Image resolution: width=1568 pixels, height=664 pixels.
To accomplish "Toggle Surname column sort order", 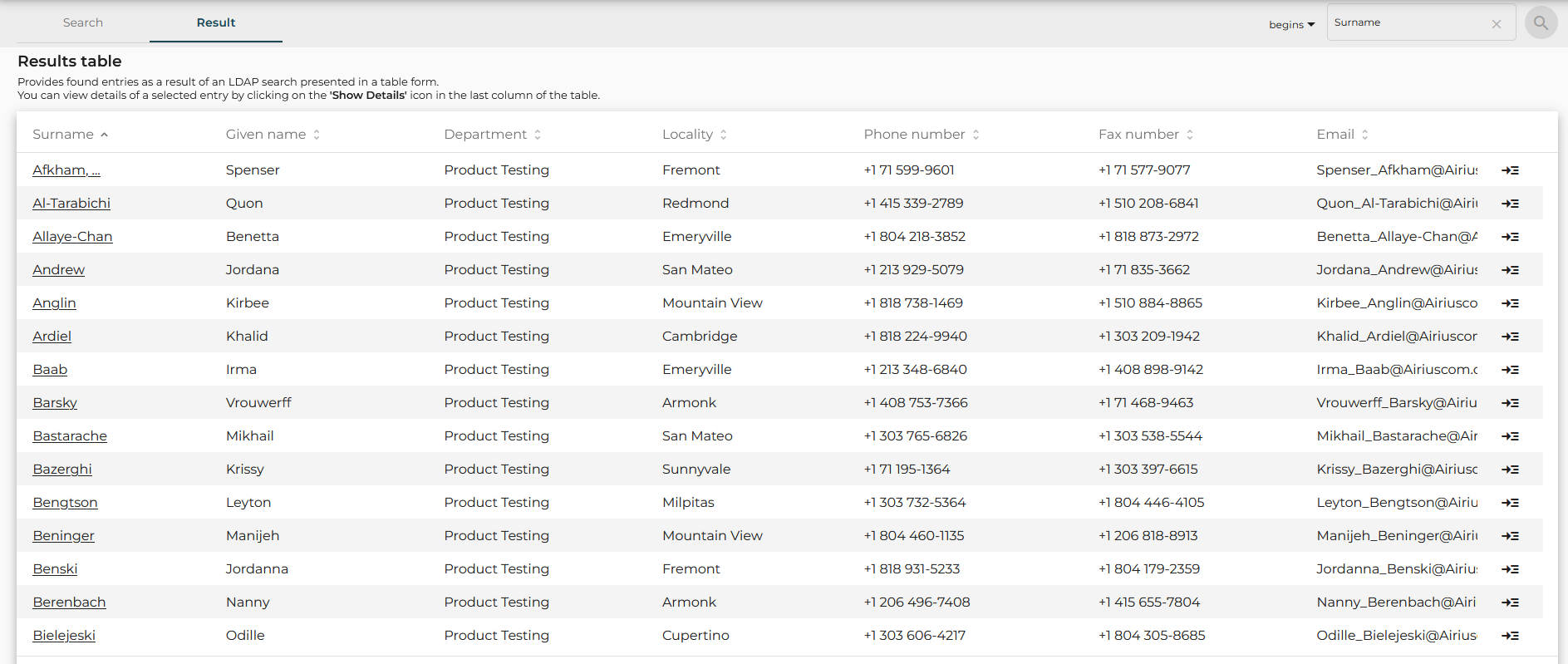I will pyautogui.click(x=70, y=135).
